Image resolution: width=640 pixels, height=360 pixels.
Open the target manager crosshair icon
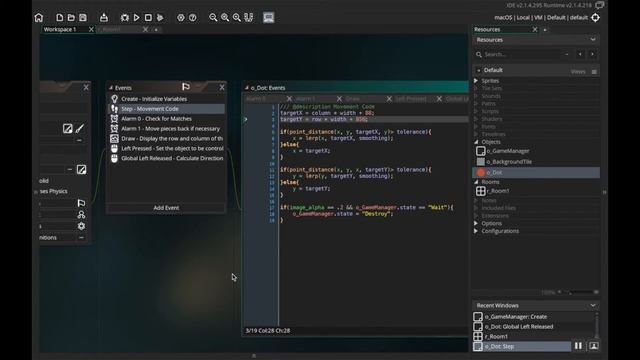(596, 18)
